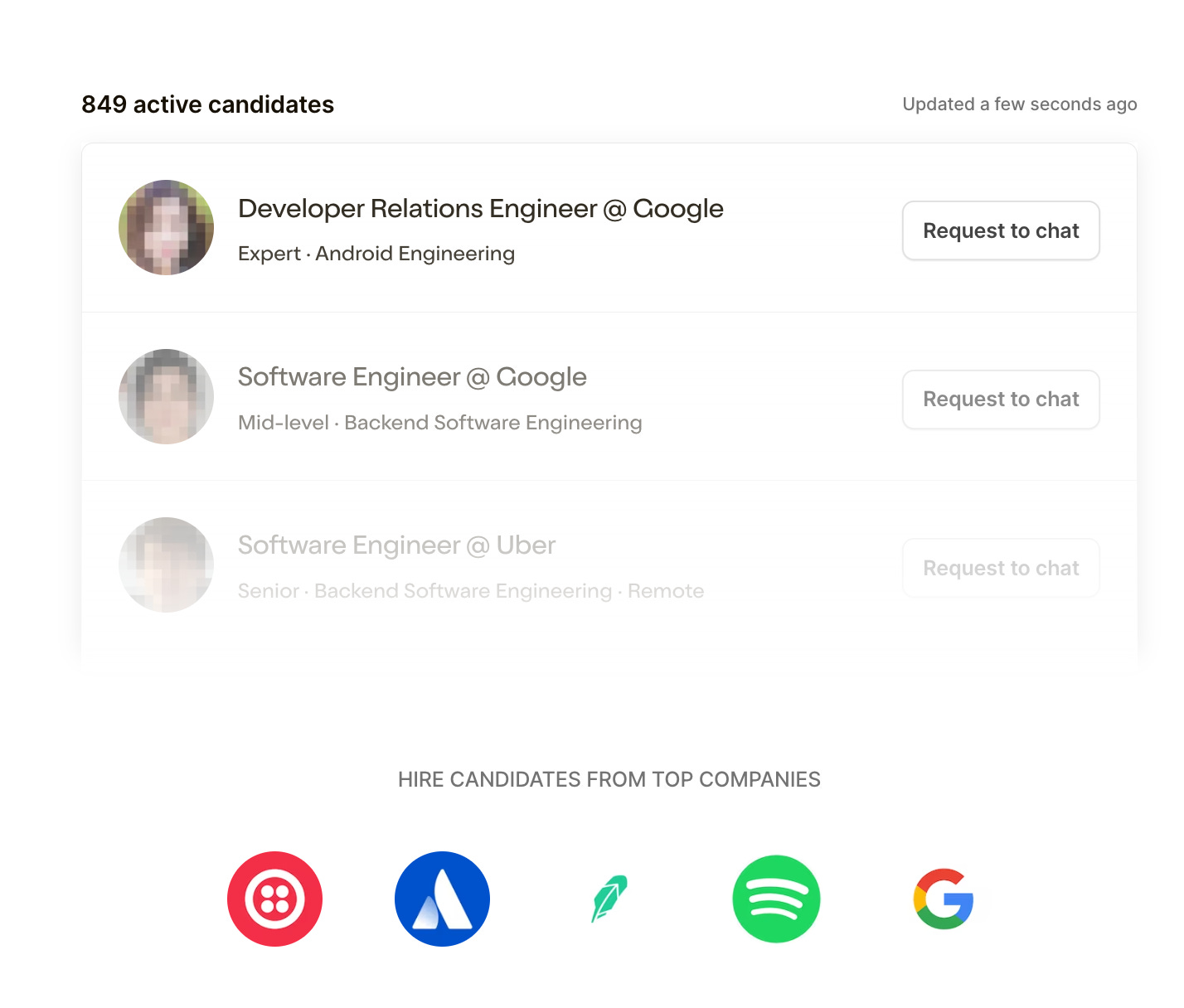Click the faded Request to chat for Uber candidate
The width and height of the screenshot is (1184, 1008).
[1000, 568]
